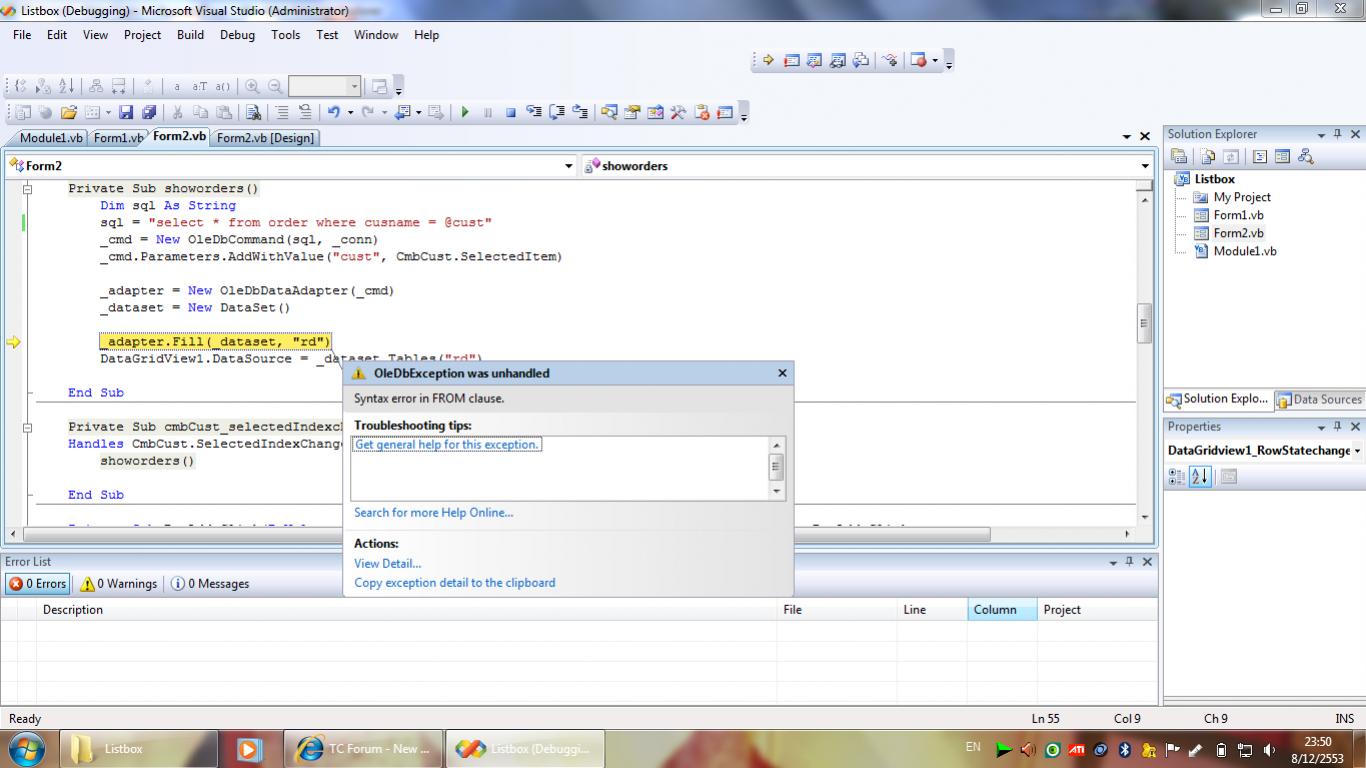Pin the Solution Explorer panel with auto-hide
This screenshot has height=768, width=1366.
(x=1339, y=134)
